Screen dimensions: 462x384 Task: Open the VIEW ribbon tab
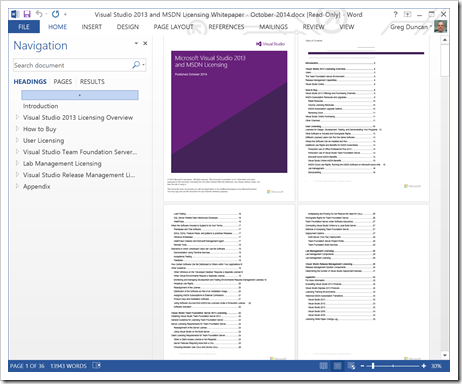pos(347,27)
